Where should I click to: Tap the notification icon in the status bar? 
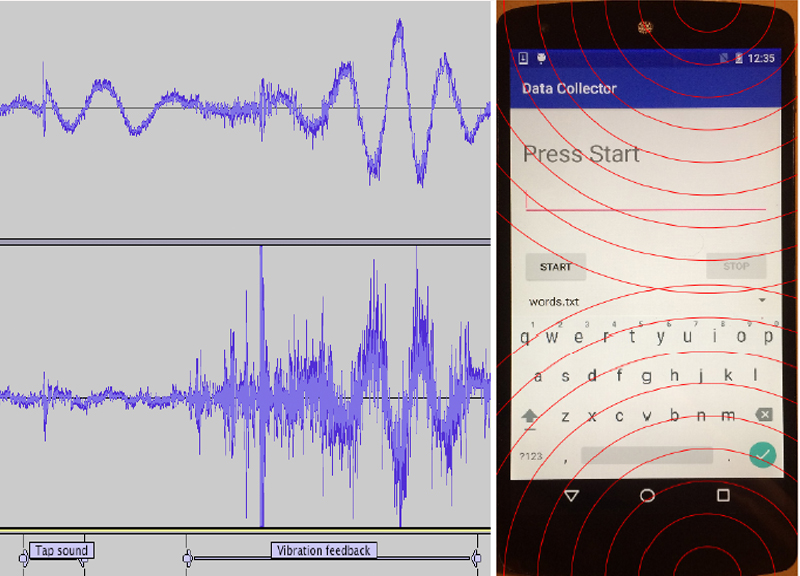pyautogui.click(x=542, y=59)
